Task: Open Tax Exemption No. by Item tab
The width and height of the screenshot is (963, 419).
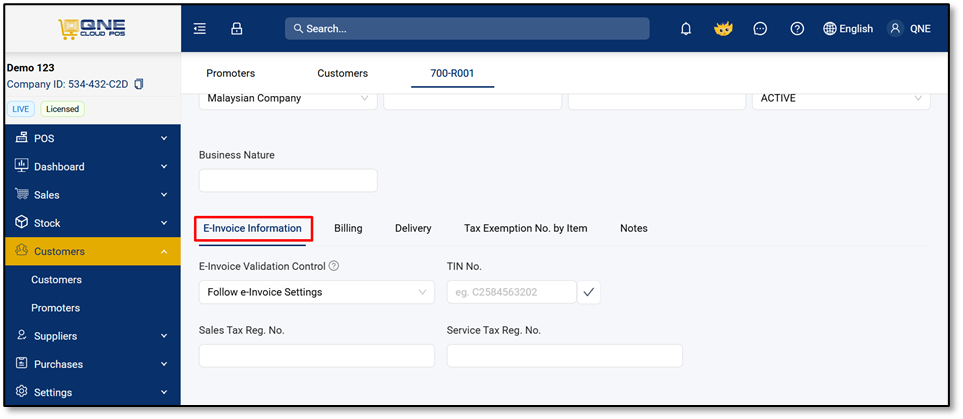Action: [526, 228]
